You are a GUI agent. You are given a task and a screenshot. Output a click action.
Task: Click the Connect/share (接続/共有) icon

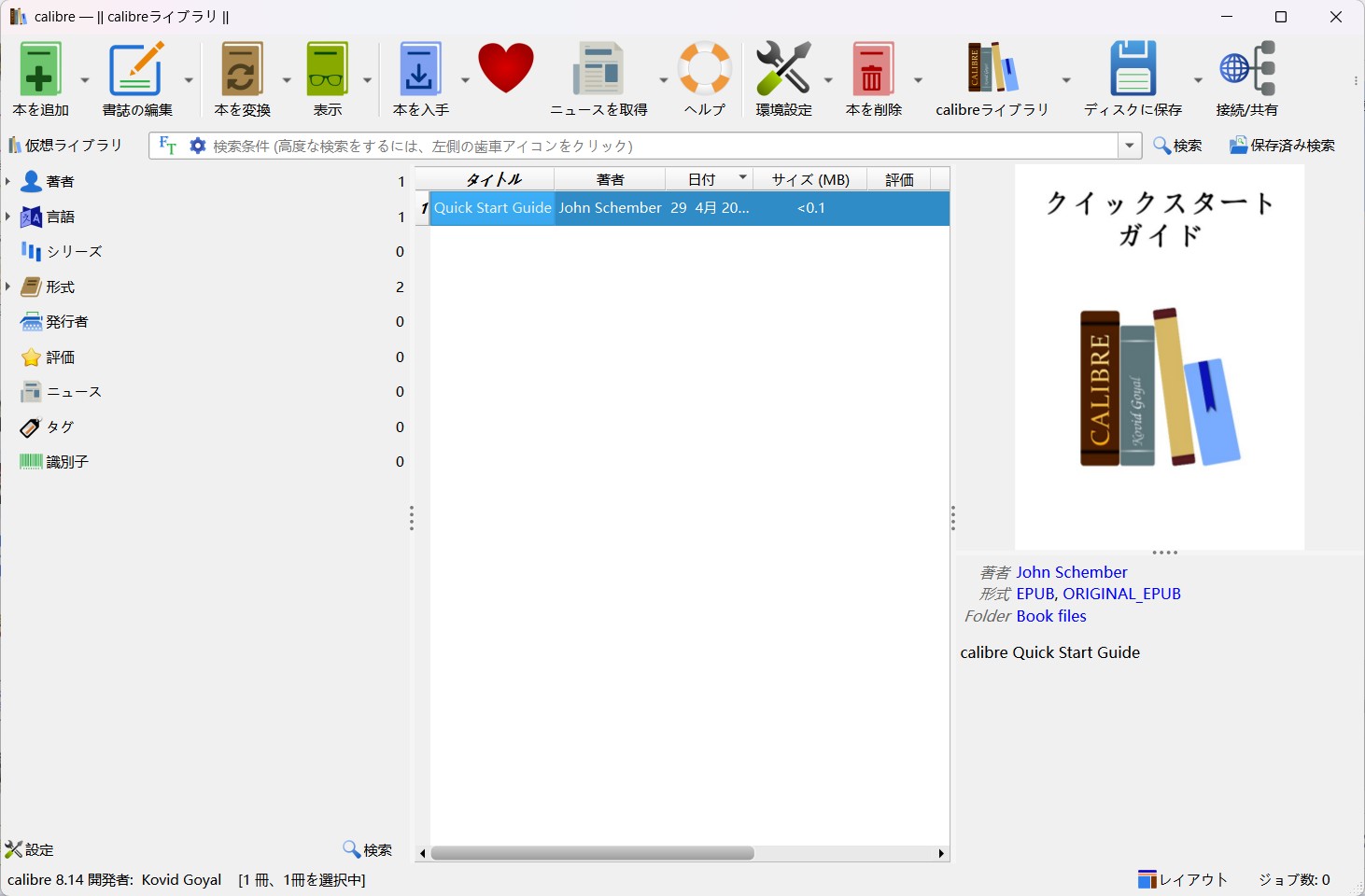coord(1246,71)
